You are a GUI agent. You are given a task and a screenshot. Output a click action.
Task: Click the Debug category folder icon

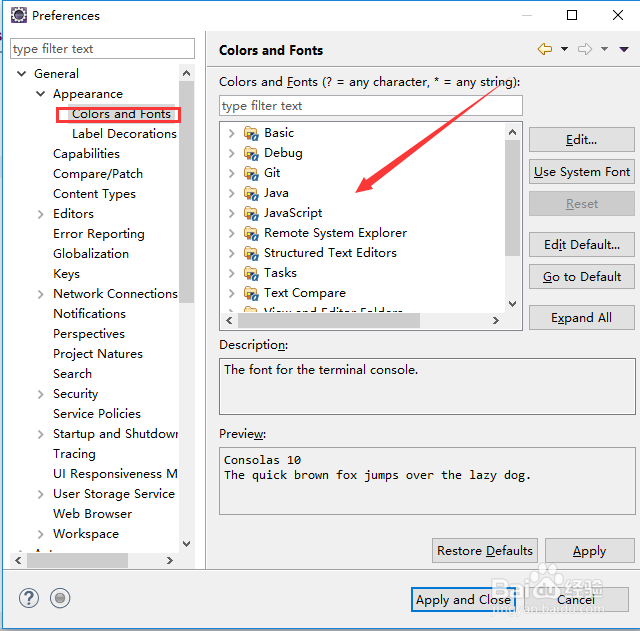point(251,153)
